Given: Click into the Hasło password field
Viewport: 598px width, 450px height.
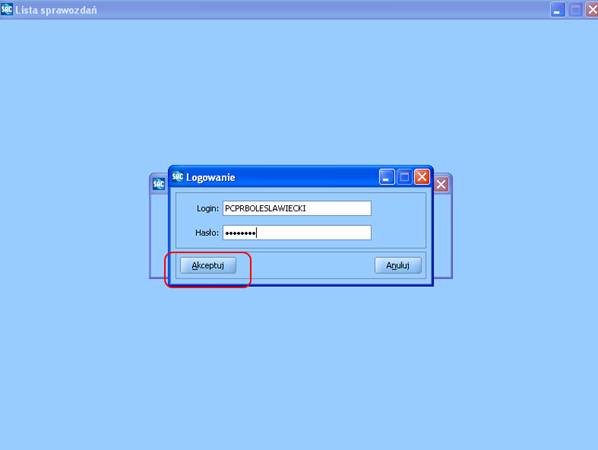Looking at the screenshot, I should (297, 233).
